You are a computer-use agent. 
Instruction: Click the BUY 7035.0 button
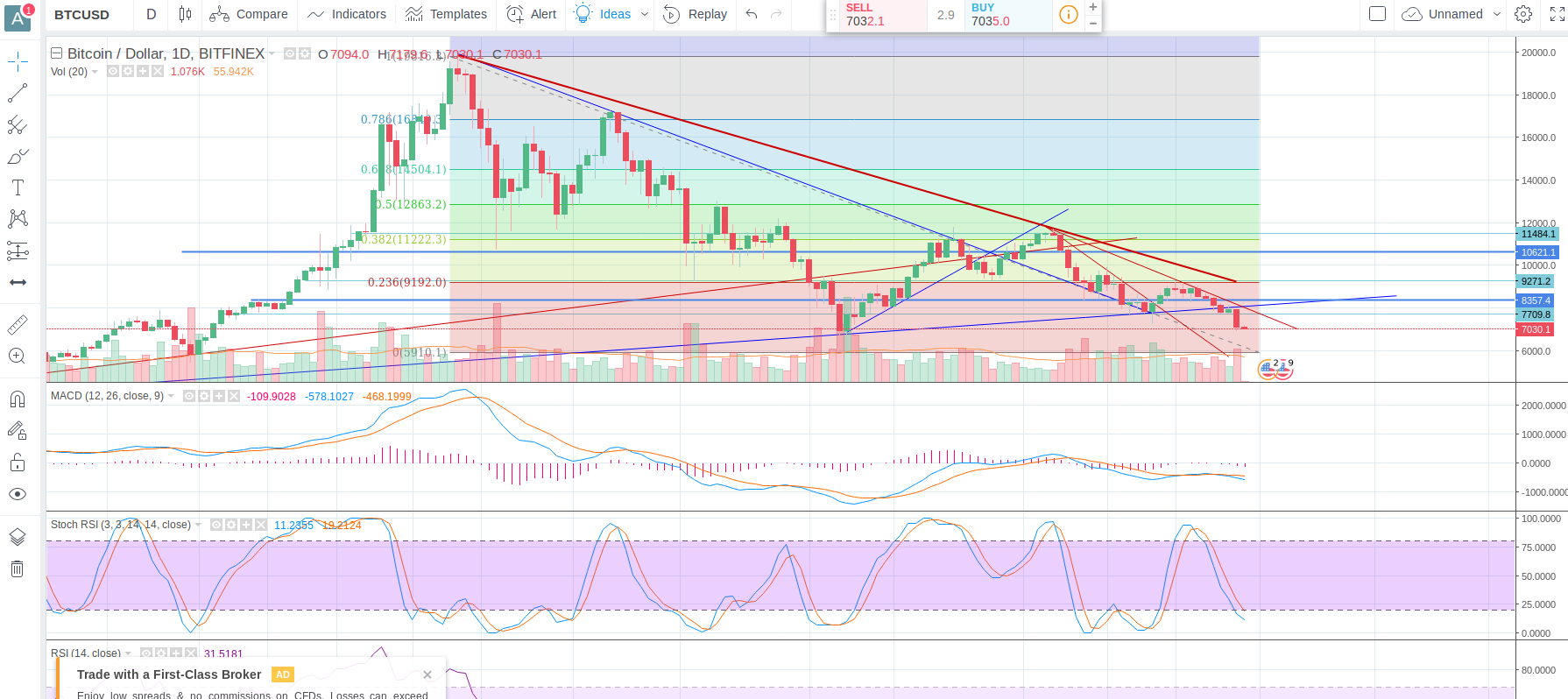pyautogui.click(x=1008, y=15)
